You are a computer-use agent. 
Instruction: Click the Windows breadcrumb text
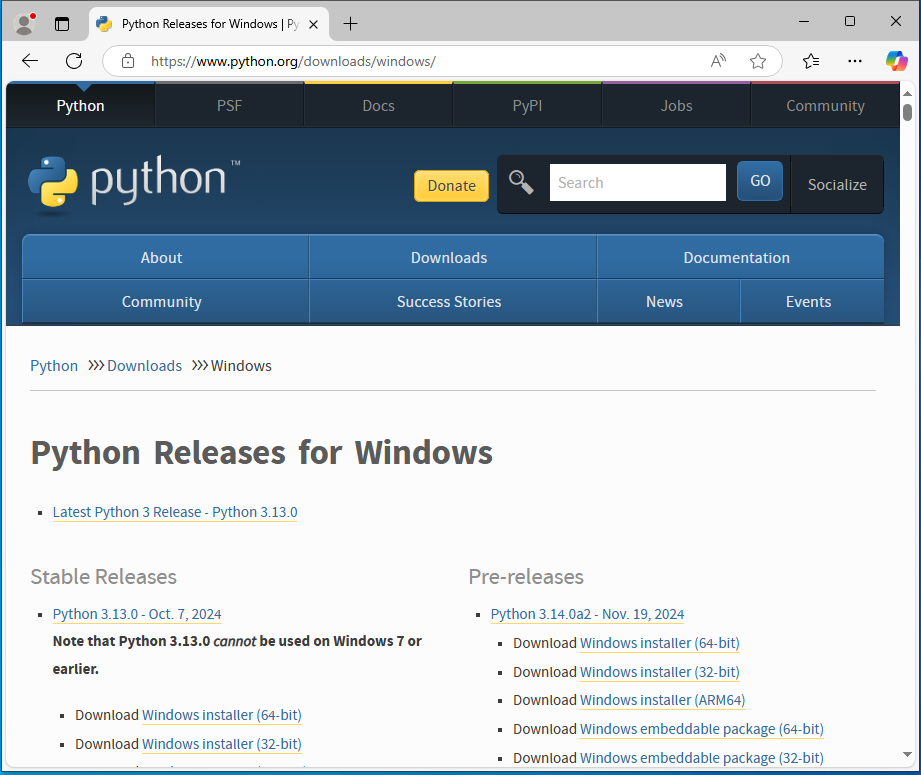(x=241, y=365)
